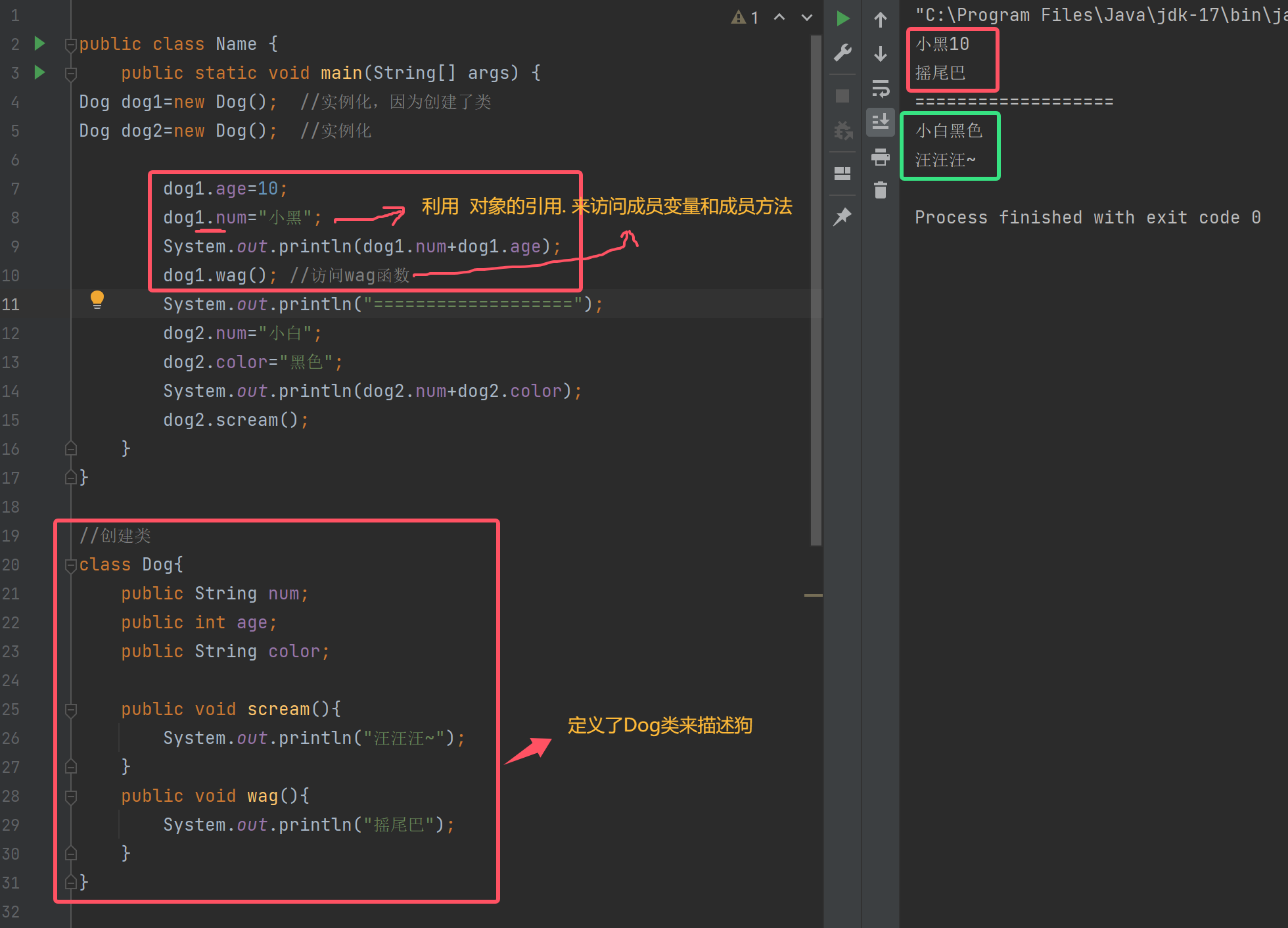The height and width of the screenshot is (928, 1288).
Task: Click console output line '汪汪汪~'
Action: 946,160
